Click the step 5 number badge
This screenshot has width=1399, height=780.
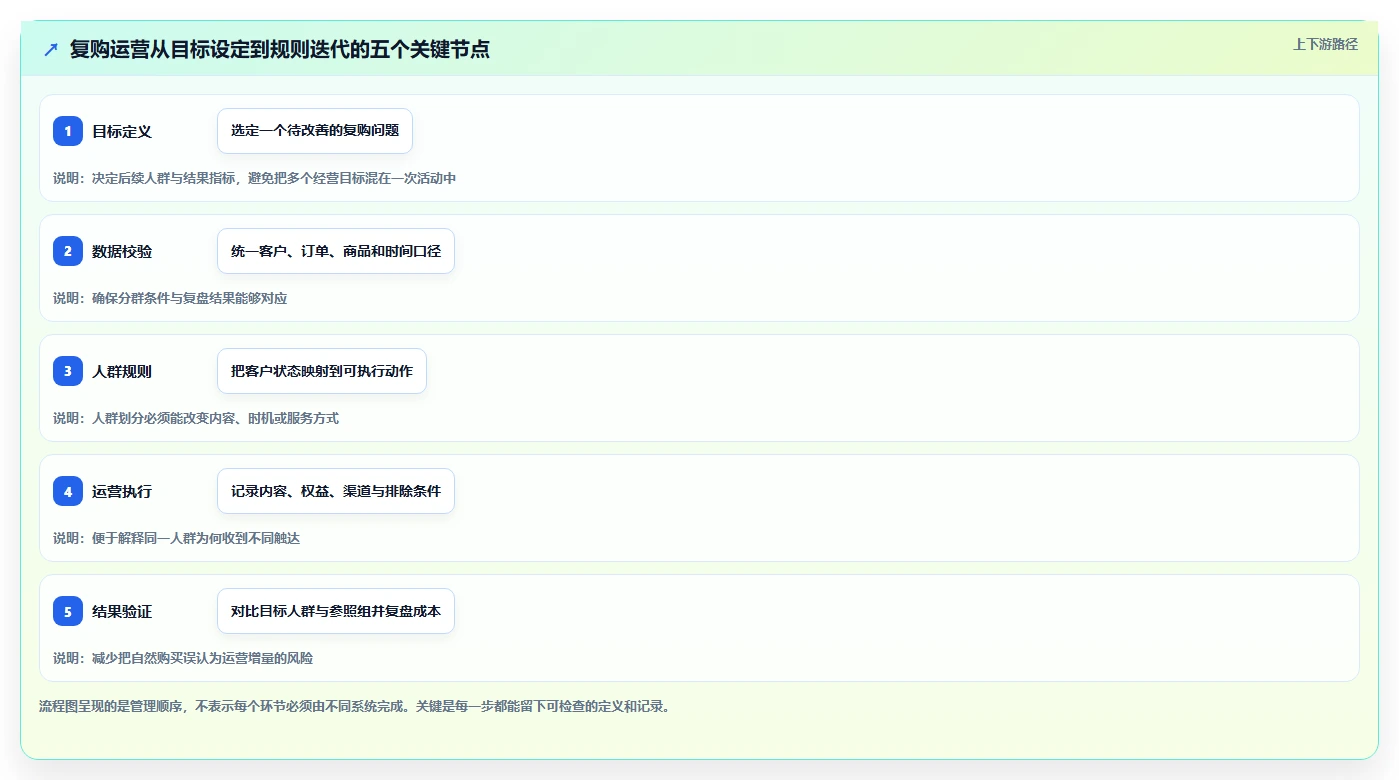click(x=68, y=611)
